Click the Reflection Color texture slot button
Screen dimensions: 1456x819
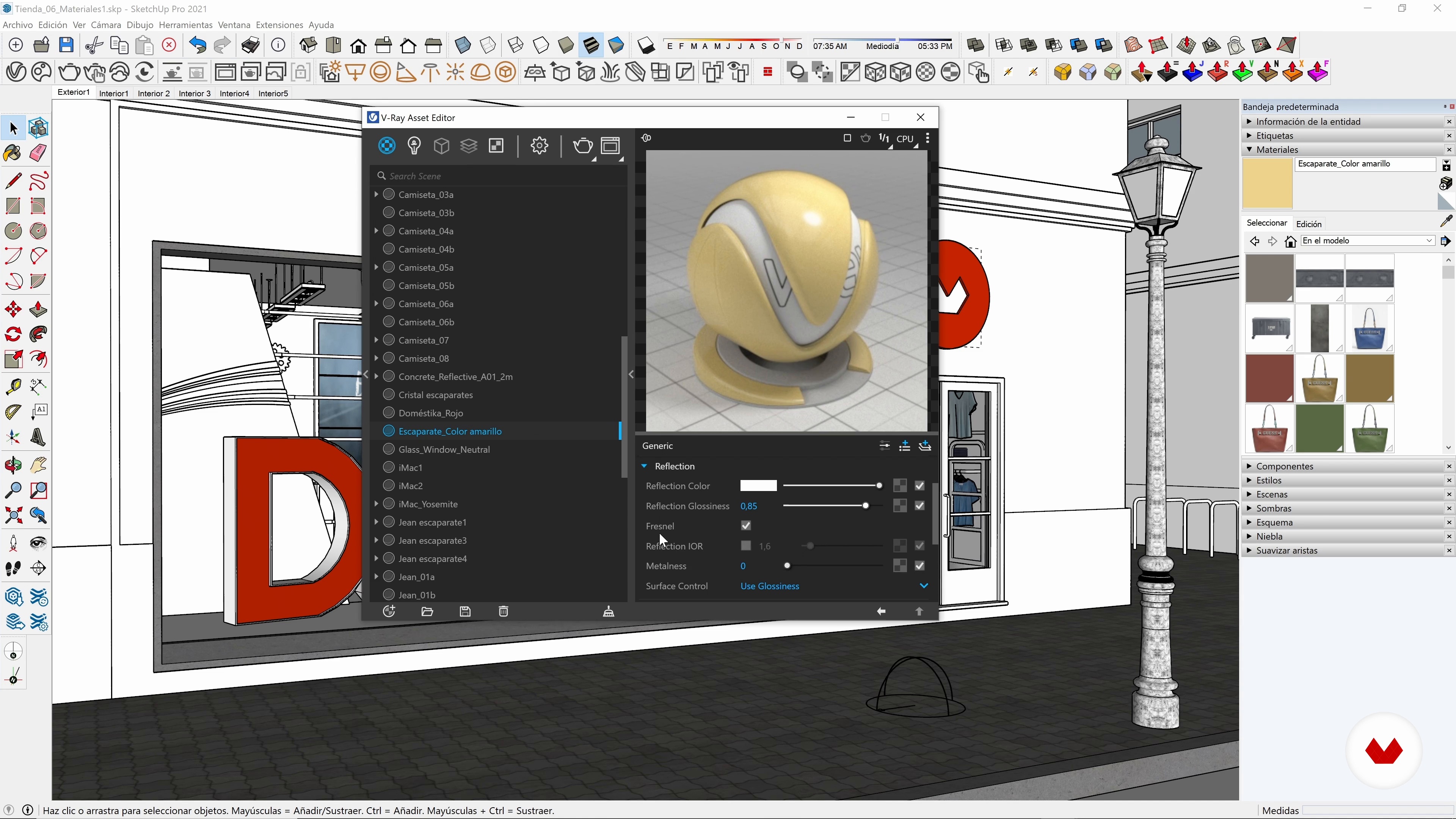(900, 485)
